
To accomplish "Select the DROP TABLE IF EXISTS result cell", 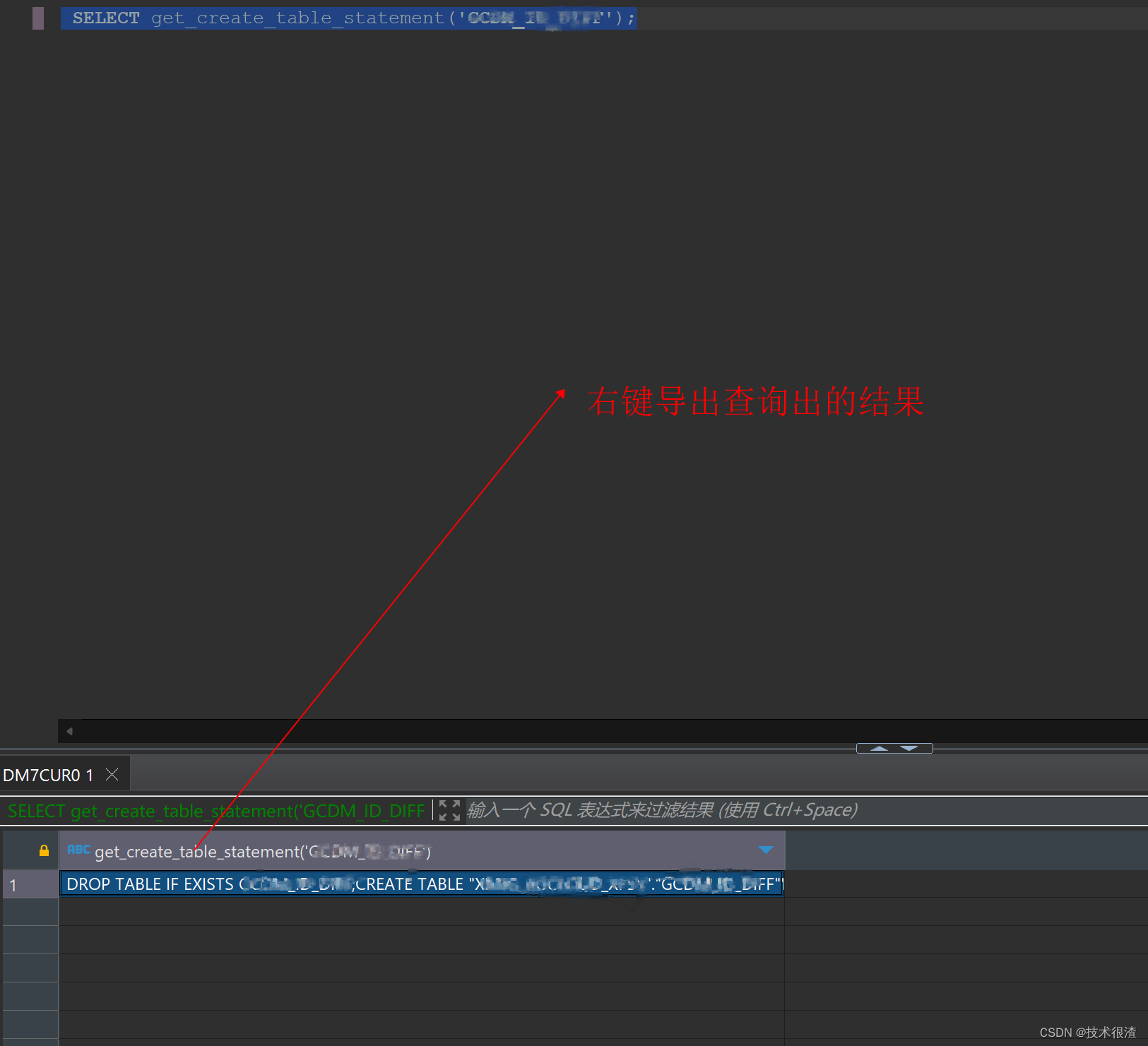I will [422, 884].
